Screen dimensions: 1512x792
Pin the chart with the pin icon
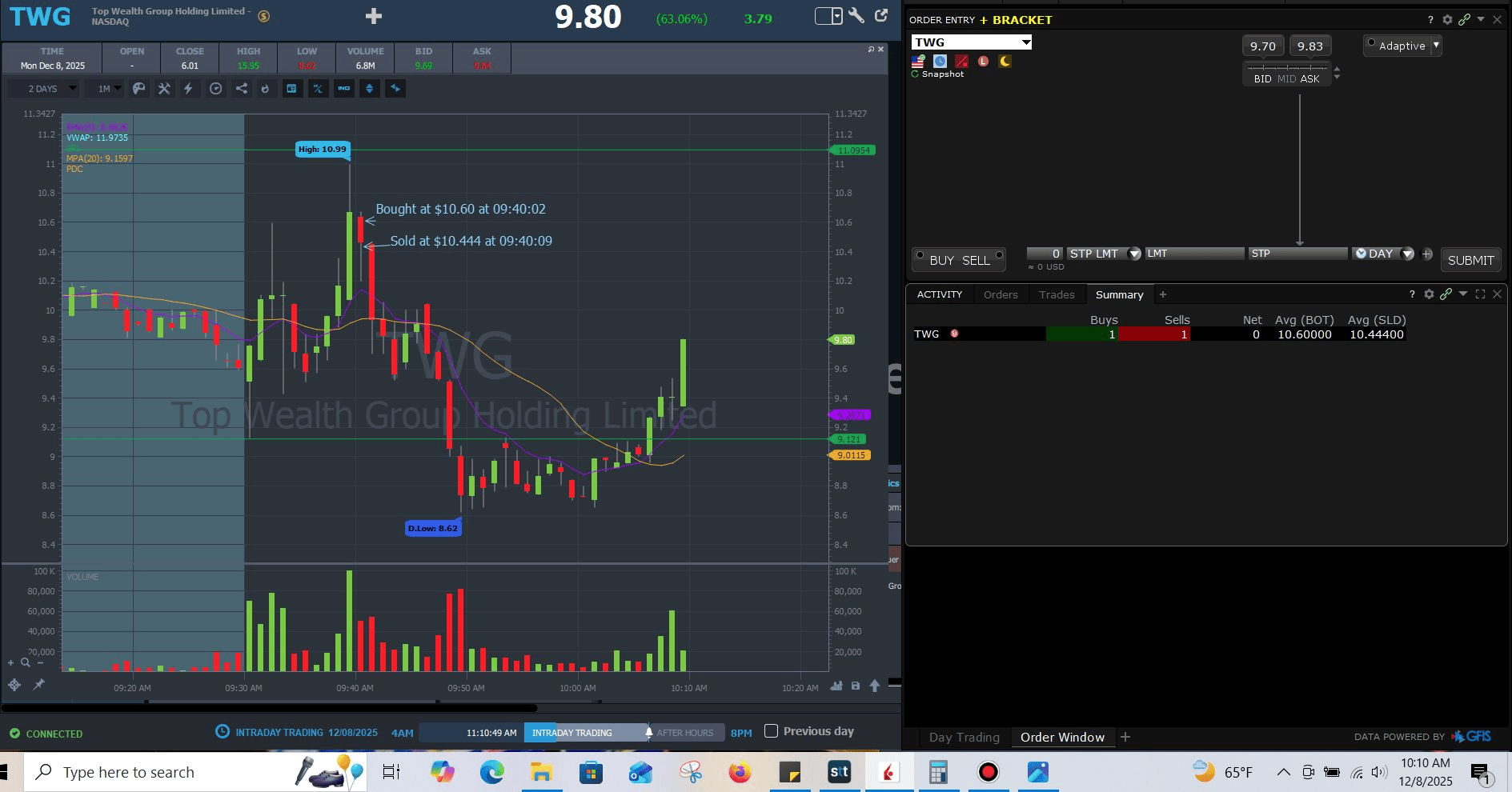[38, 685]
